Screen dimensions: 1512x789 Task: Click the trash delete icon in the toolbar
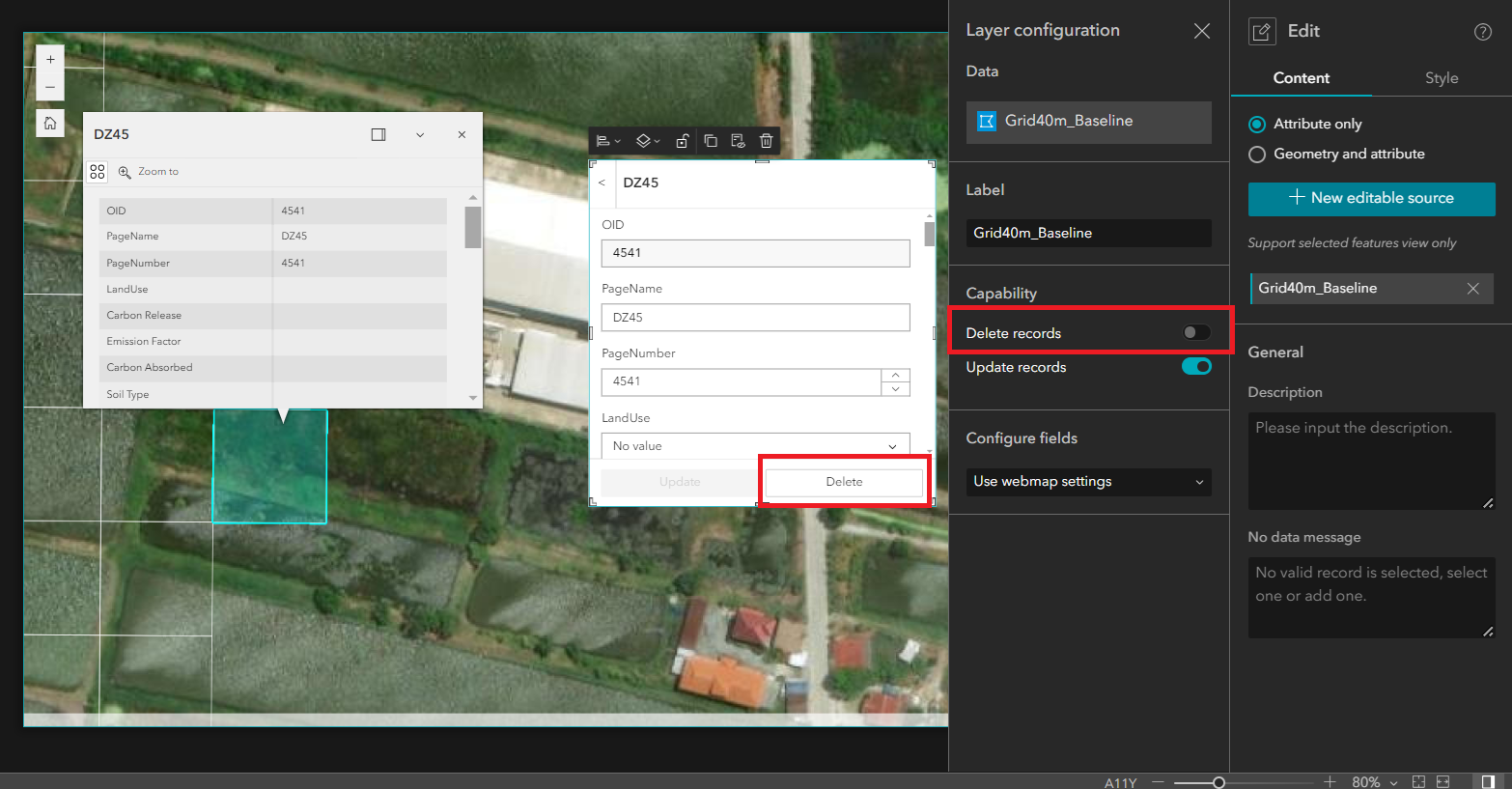(x=766, y=140)
